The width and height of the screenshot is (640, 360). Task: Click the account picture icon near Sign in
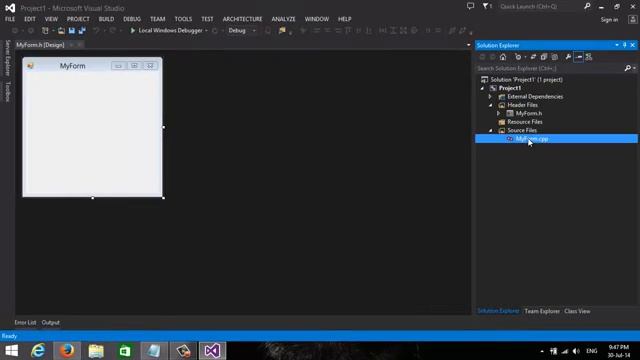(x=632, y=19)
